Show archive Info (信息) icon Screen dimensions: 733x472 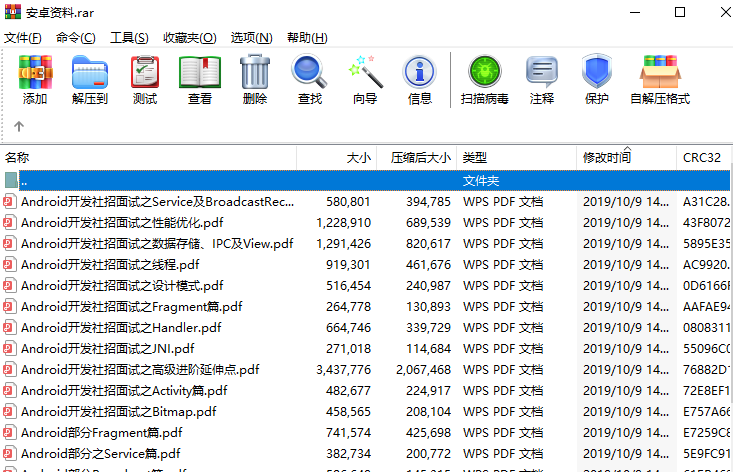(419, 72)
